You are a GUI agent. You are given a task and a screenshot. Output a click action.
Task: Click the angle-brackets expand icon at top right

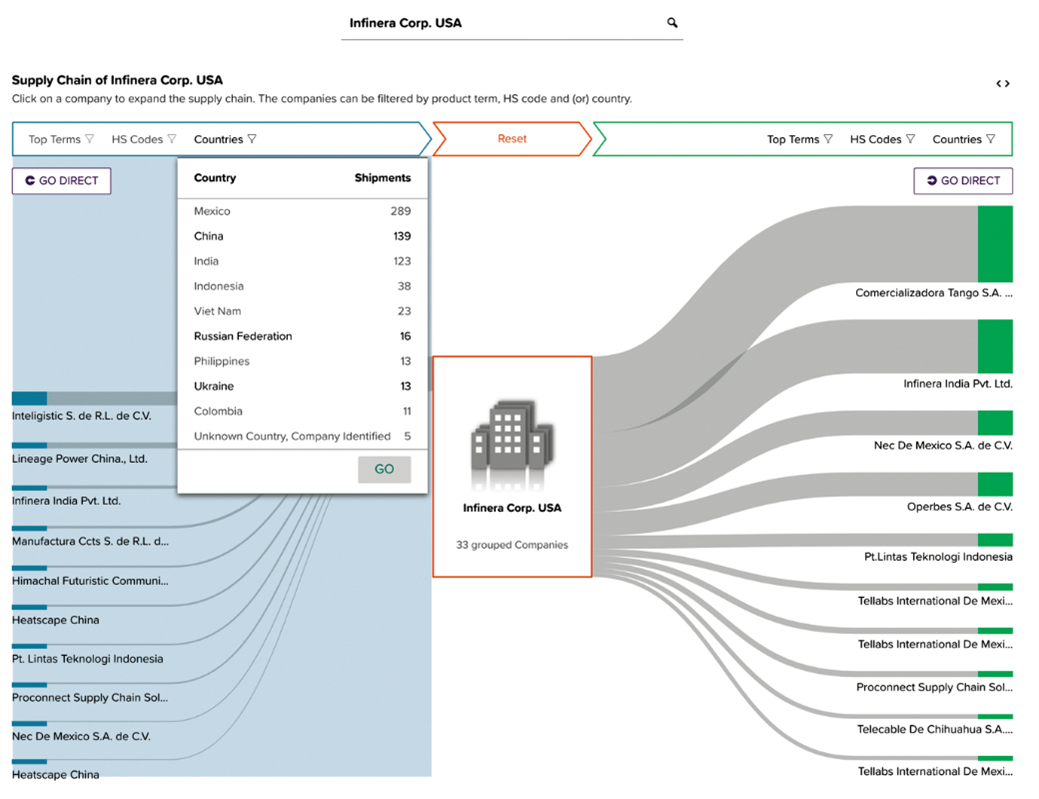point(1003,83)
